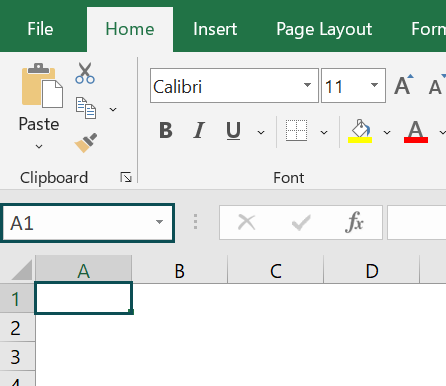
Task: Toggle Italic formatting
Action: click(x=199, y=130)
